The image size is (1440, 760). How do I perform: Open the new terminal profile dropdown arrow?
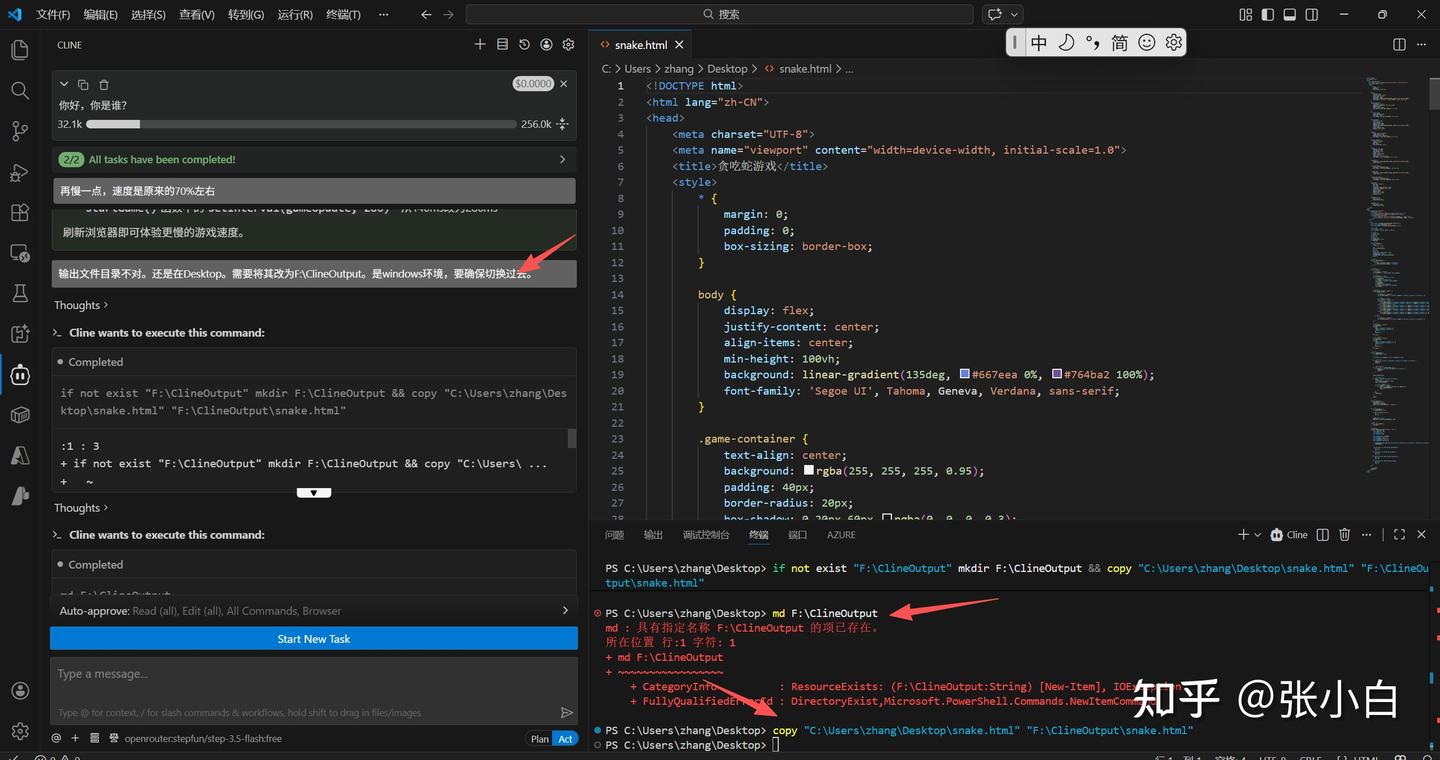tap(1257, 535)
